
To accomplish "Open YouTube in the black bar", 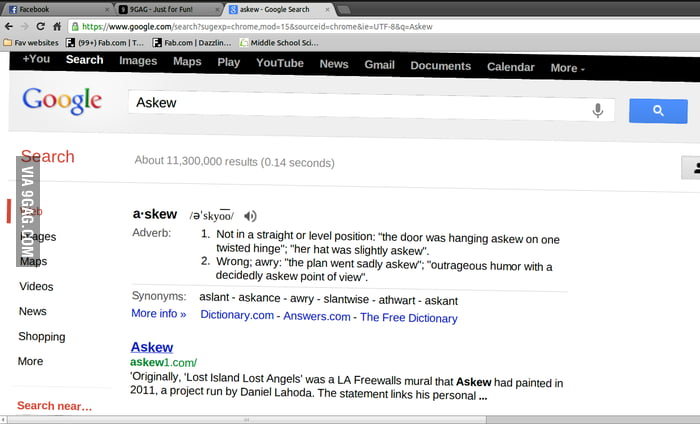I will 280,63.
